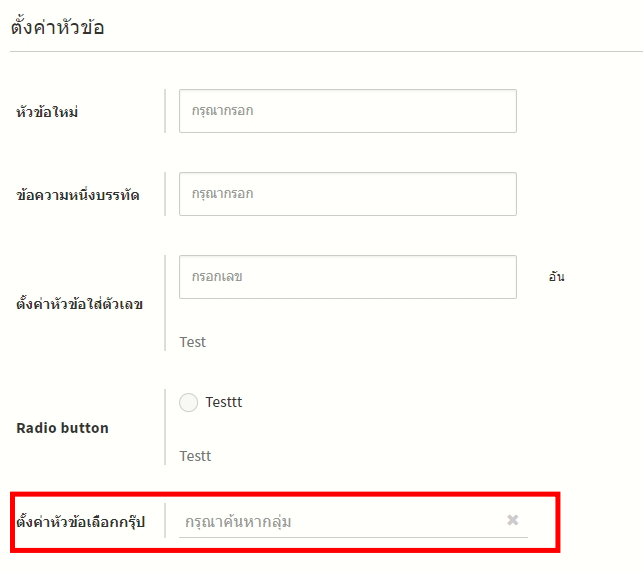Click the vertical separator beside หัวข้อใหม่ label
This screenshot has height=573, width=643.
pos(165,111)
